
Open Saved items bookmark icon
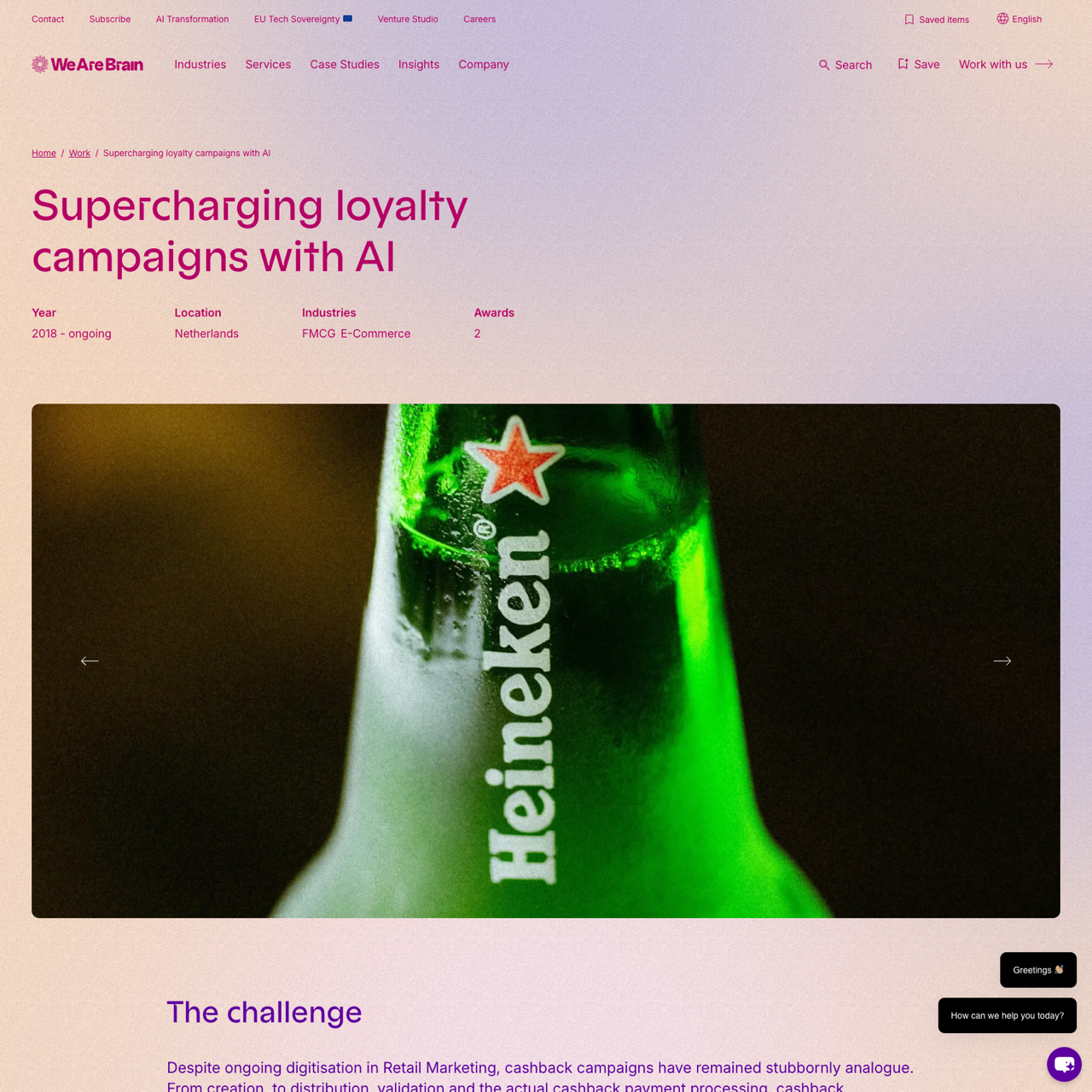pos(909,20)
